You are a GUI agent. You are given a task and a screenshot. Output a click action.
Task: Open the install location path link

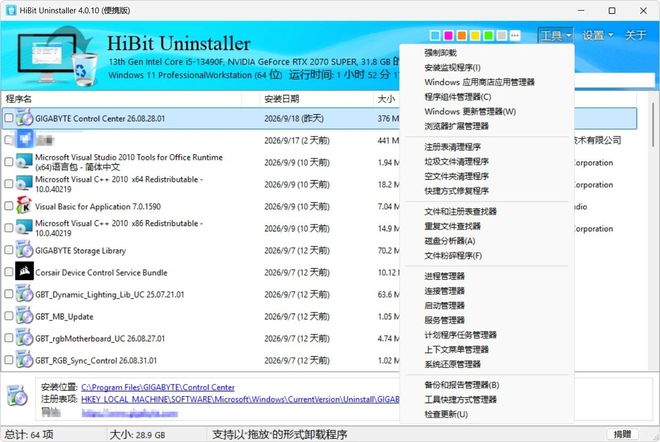[158, 387]
